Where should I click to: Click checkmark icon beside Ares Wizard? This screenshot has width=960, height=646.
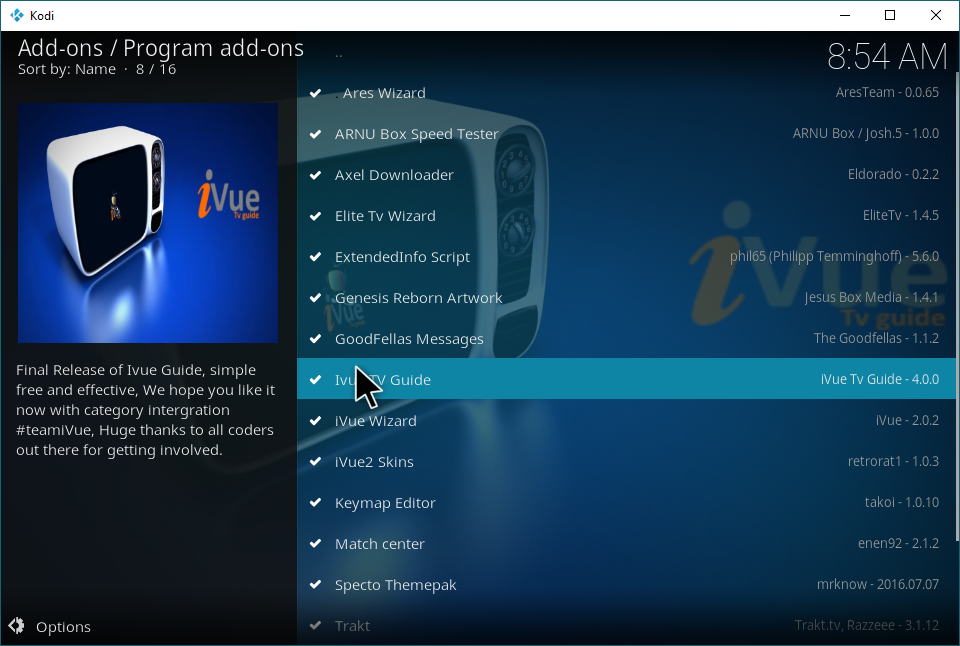pos(315,93)
